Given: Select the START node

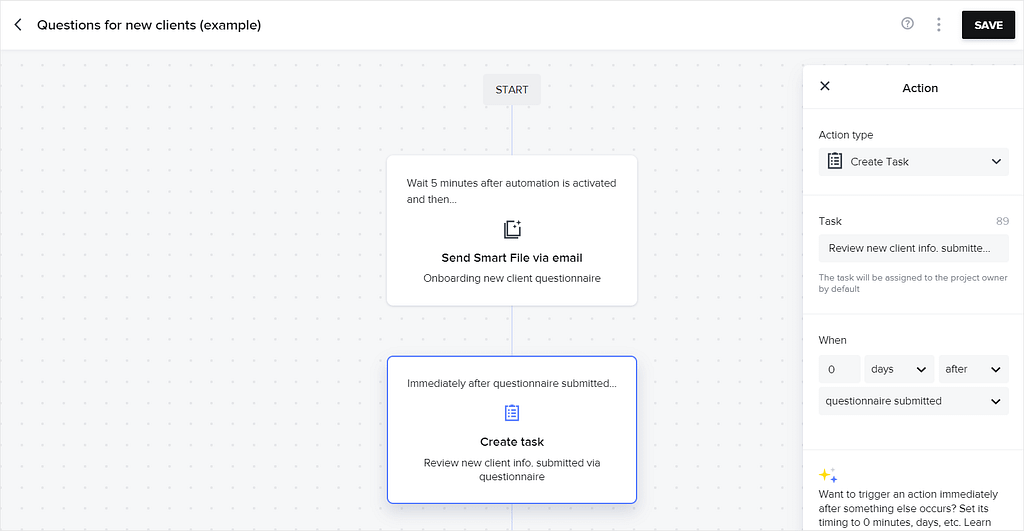Looking at the screenshot, I should coord(512,89).
